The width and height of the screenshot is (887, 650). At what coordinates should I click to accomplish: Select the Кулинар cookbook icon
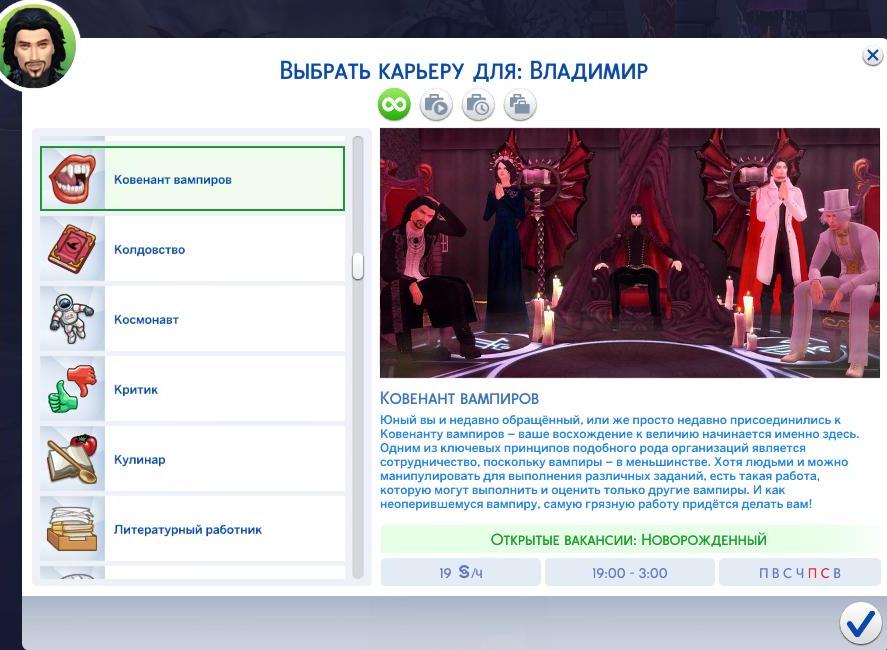coord(73,460)
